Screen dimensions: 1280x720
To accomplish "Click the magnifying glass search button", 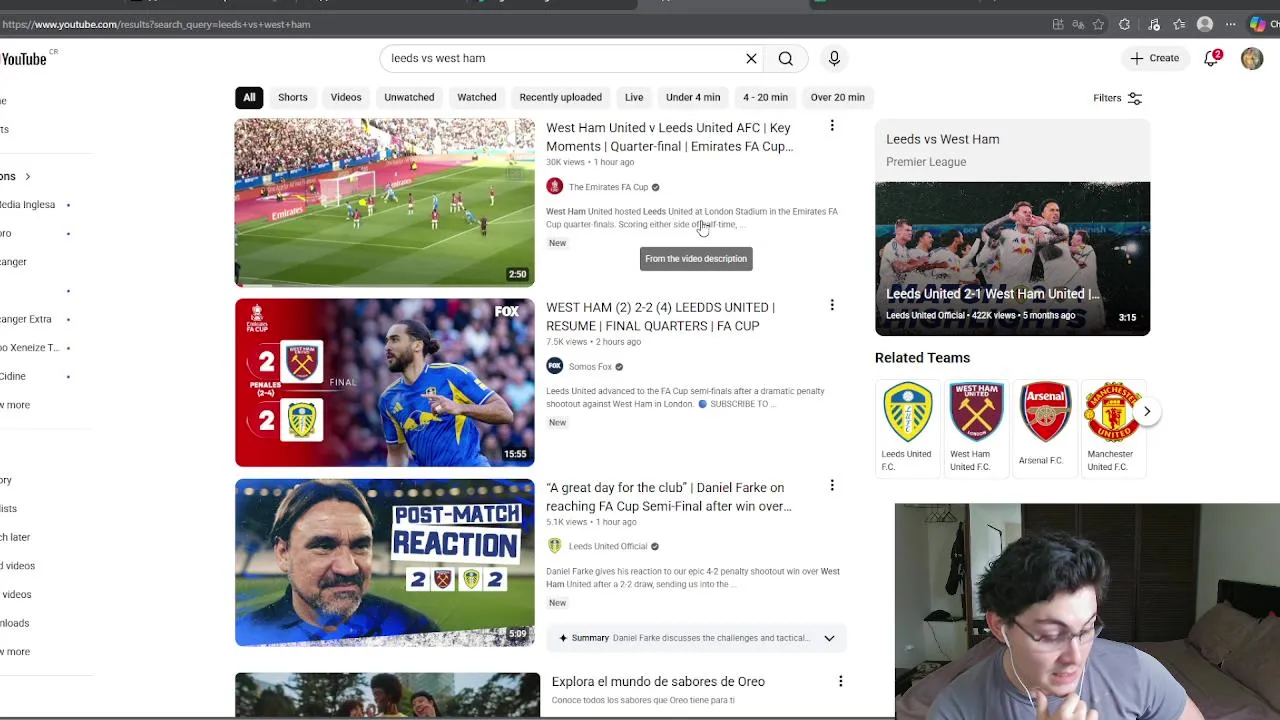I will [x=786, y=58].
